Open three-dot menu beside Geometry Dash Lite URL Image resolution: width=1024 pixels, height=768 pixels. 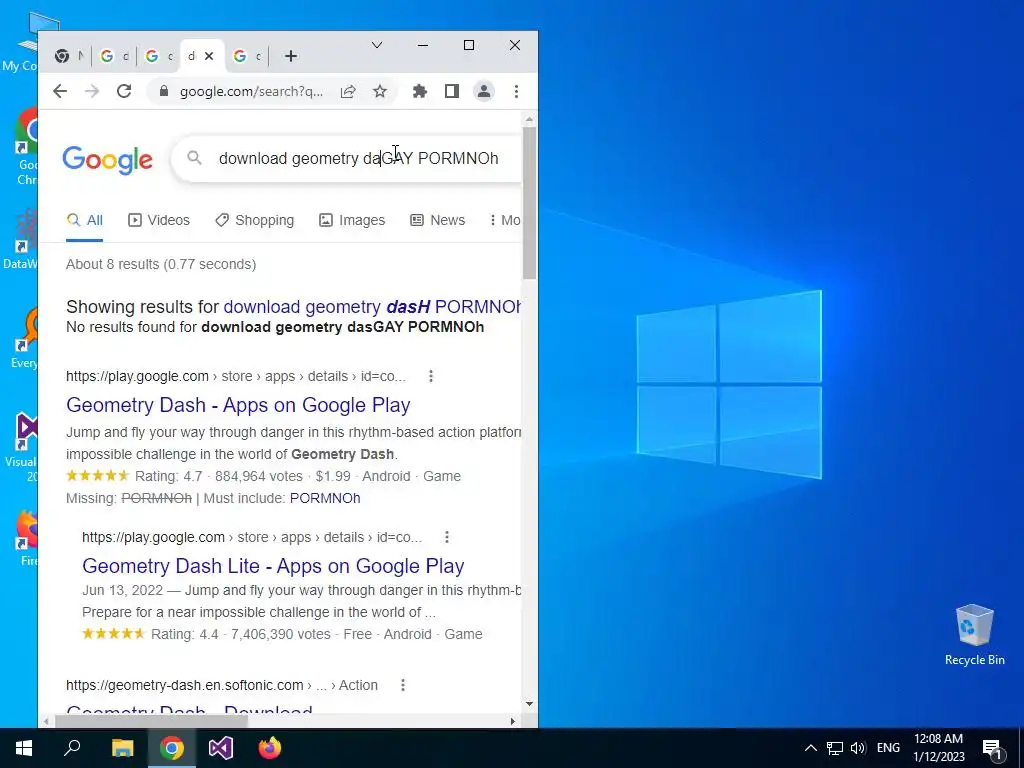click(x=447, y=537)
